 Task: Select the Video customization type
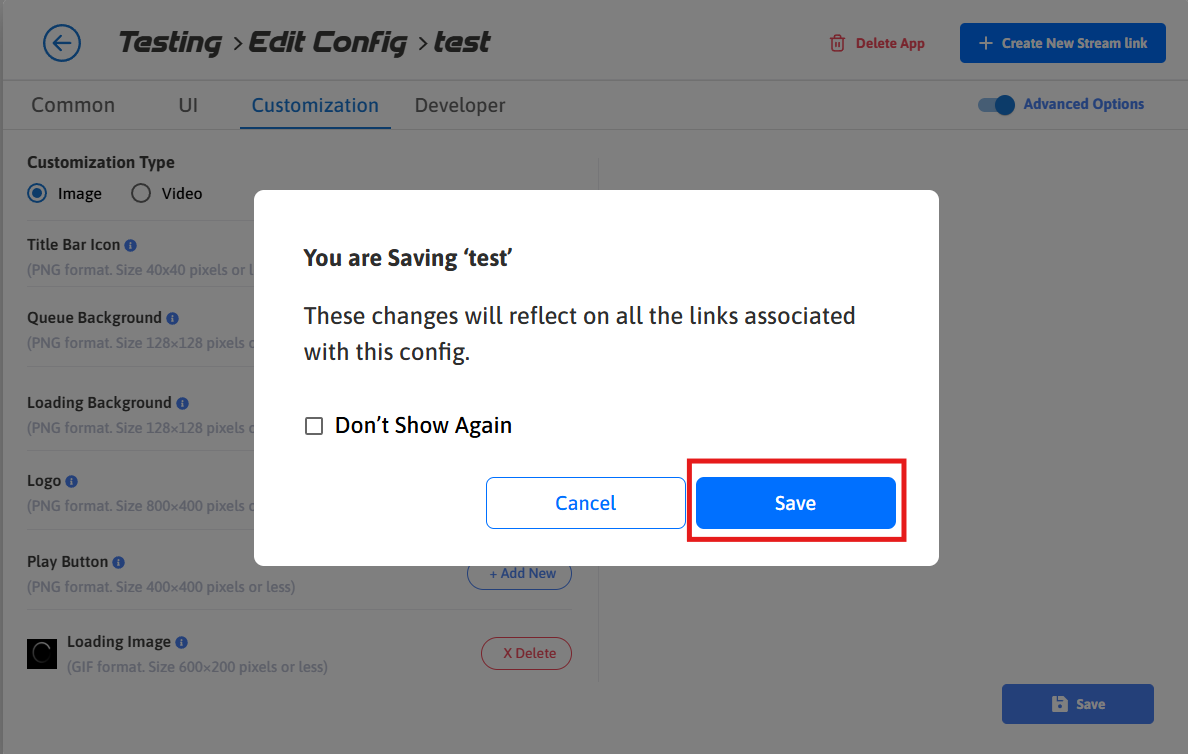point(141,193)
